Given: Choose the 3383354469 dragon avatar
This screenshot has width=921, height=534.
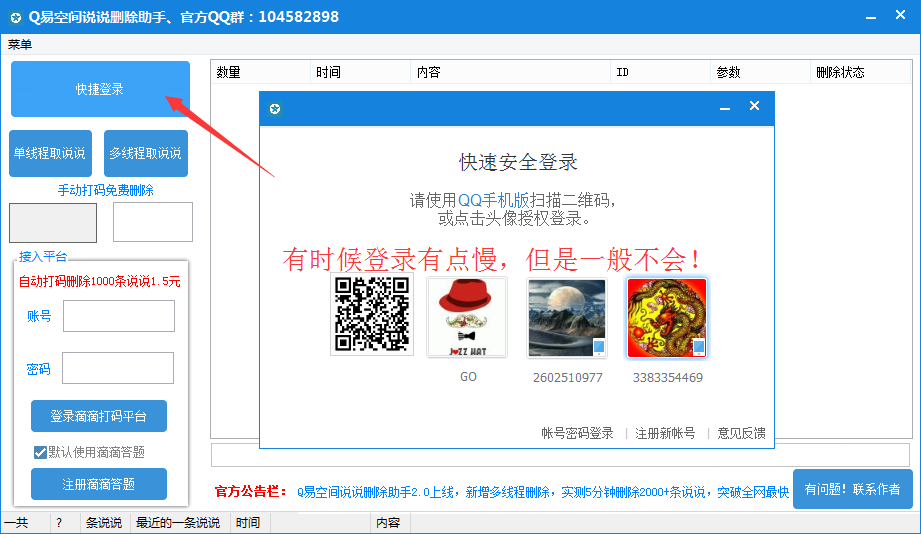Looking at the screenshot, I should (667, 318).
